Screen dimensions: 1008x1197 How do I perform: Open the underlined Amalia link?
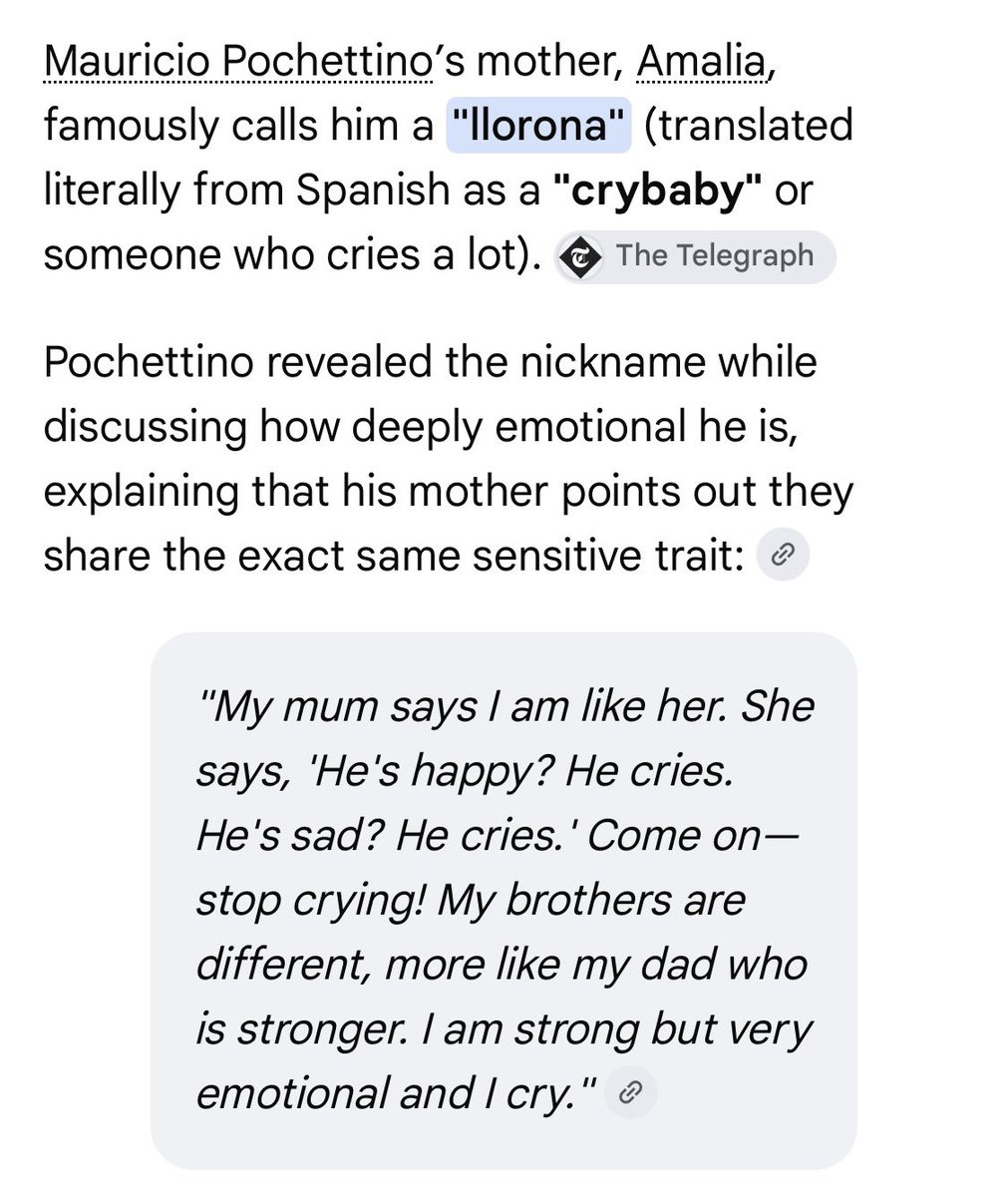coord(701,64)
